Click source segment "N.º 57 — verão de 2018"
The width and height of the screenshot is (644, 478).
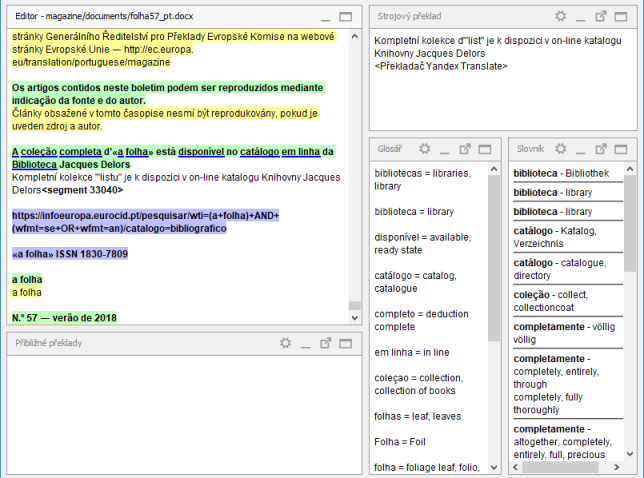(64, 318)
